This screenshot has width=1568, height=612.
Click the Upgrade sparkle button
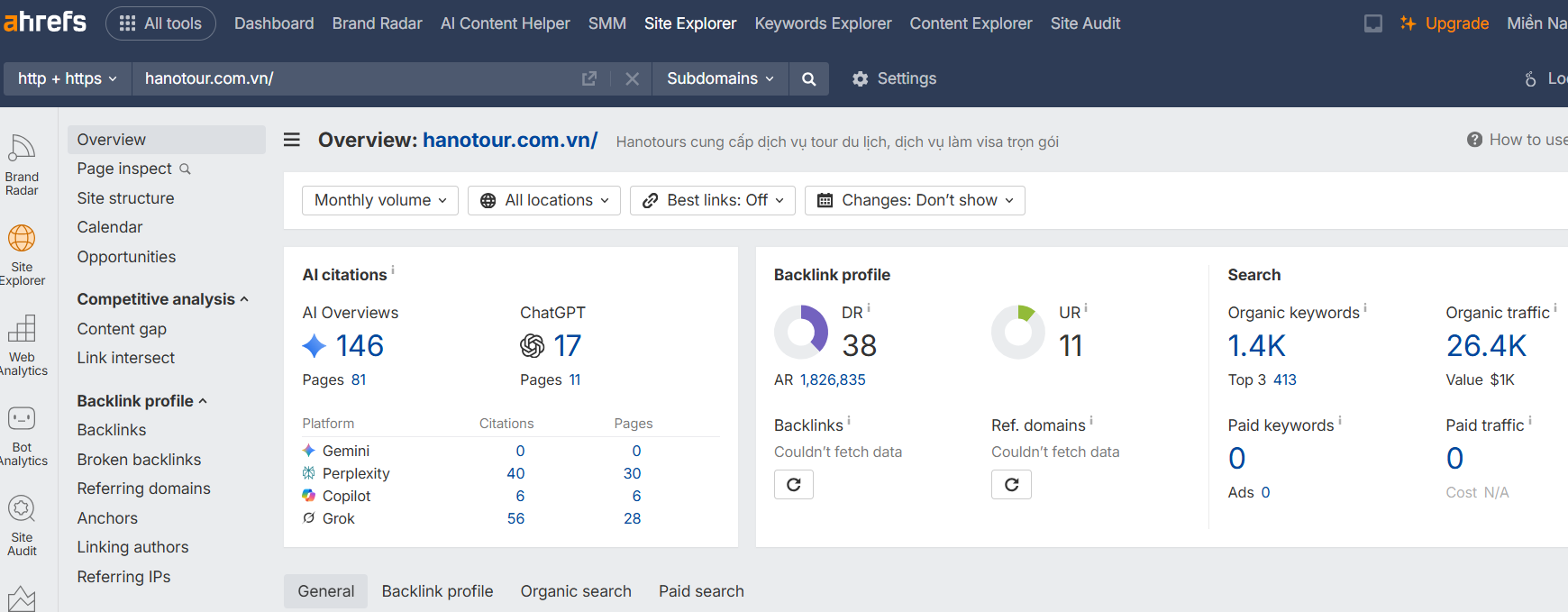[1445, 23]
